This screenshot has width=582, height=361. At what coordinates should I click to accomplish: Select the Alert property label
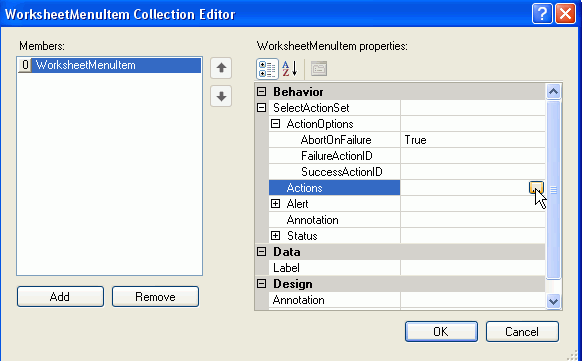tap(297, 204)
